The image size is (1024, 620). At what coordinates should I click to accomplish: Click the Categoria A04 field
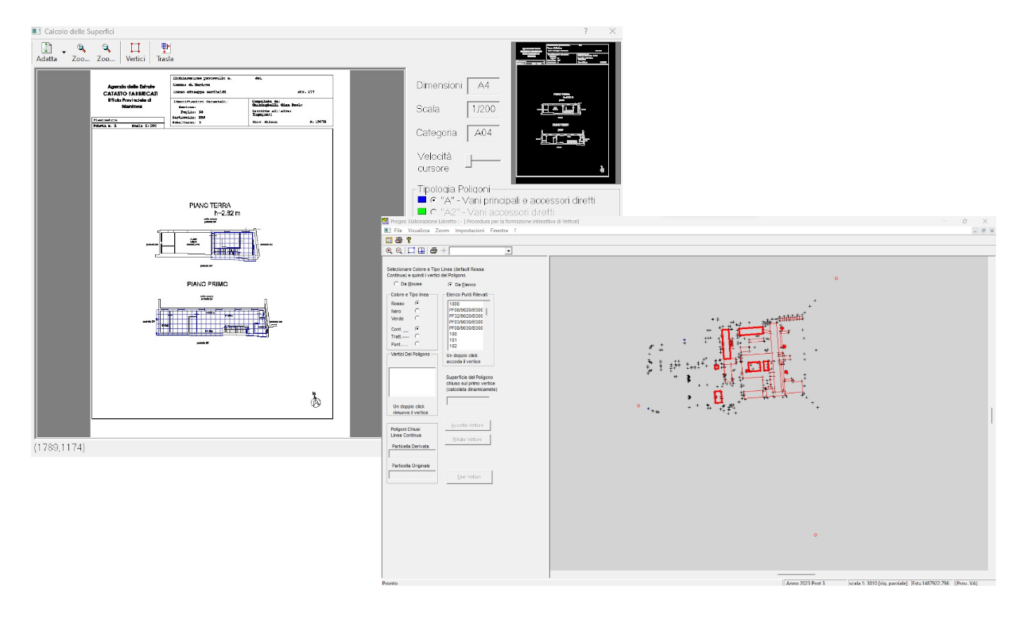tap(483, 133)
